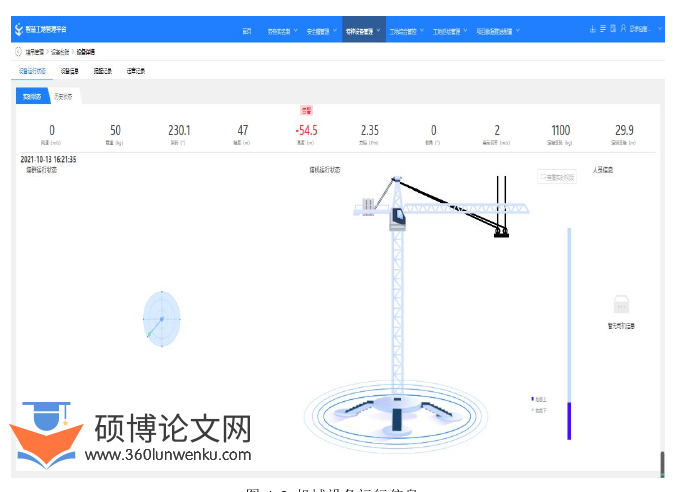Select the active 设备运行状态 tab
Image resolution: width=673 pixels, height=492 pixels.
click(x=32, y=71)
